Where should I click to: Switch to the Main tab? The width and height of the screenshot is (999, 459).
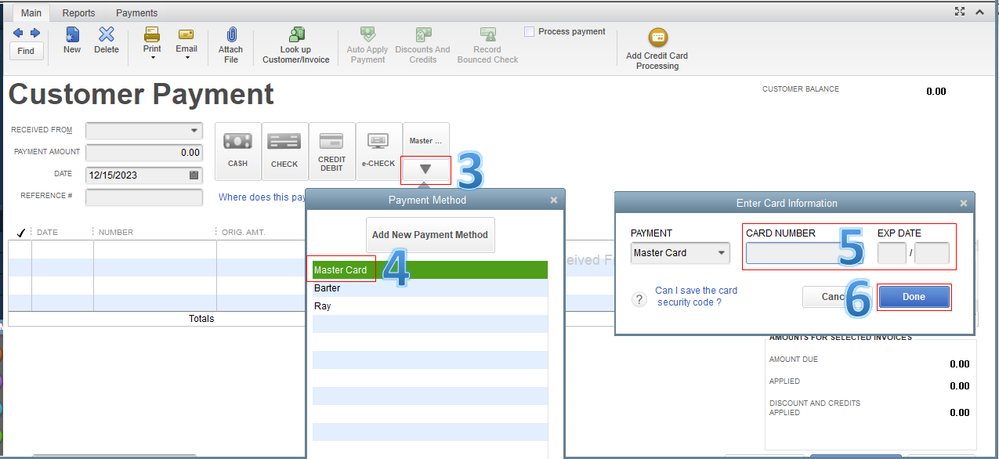tap(33, 13)
